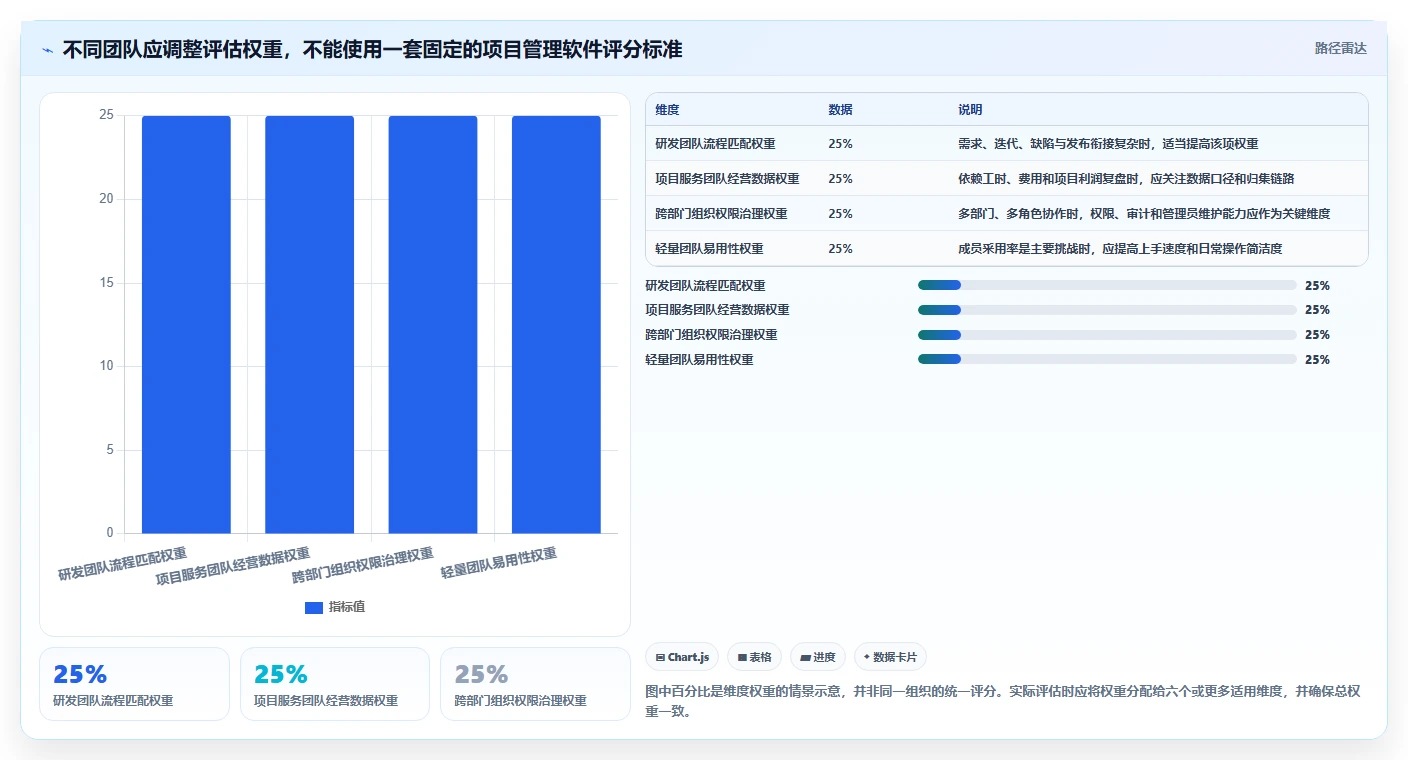Image resolution: width=1408 pixels, height=760 pixels.
Task: Select the Chart.js tag
Action: pos(682,657)
